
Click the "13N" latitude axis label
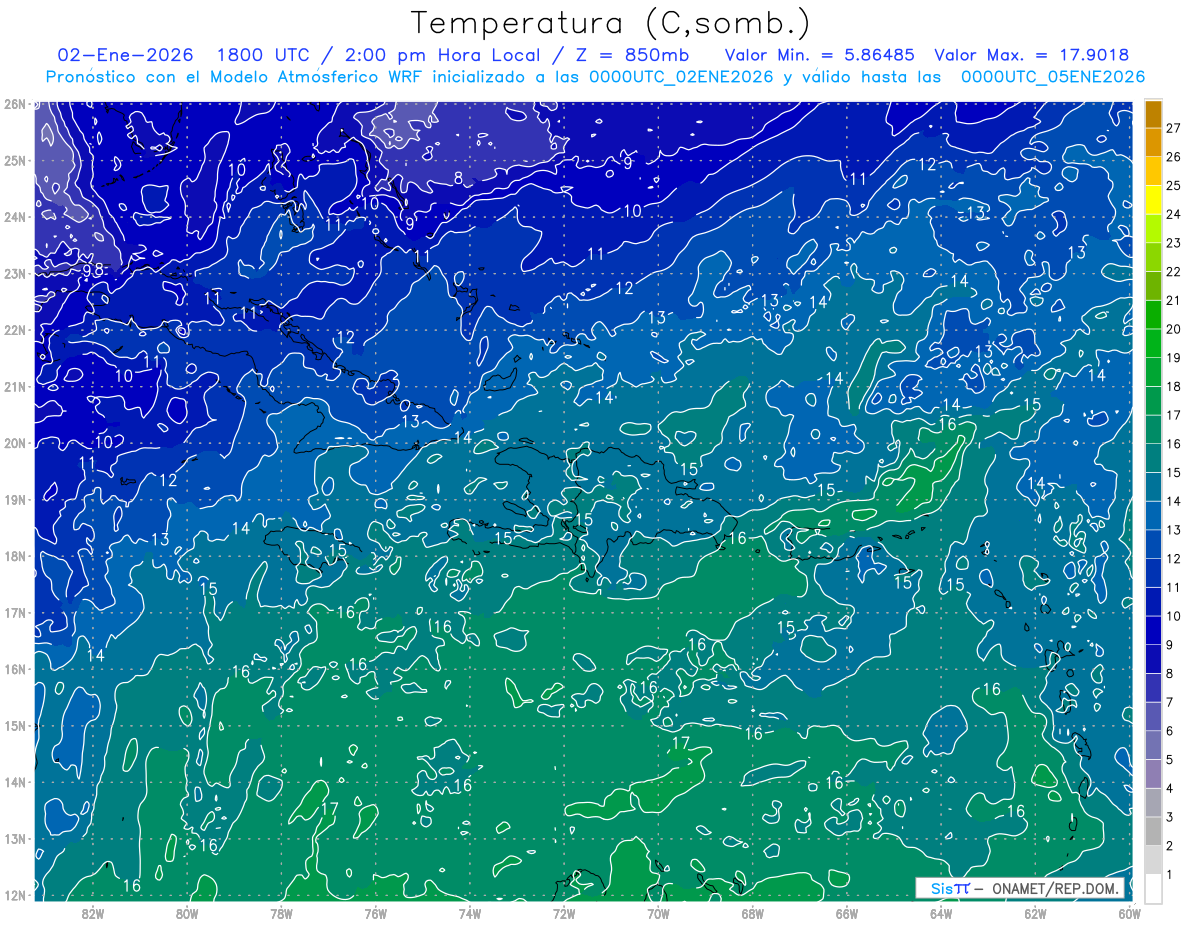tap(14, 838)
